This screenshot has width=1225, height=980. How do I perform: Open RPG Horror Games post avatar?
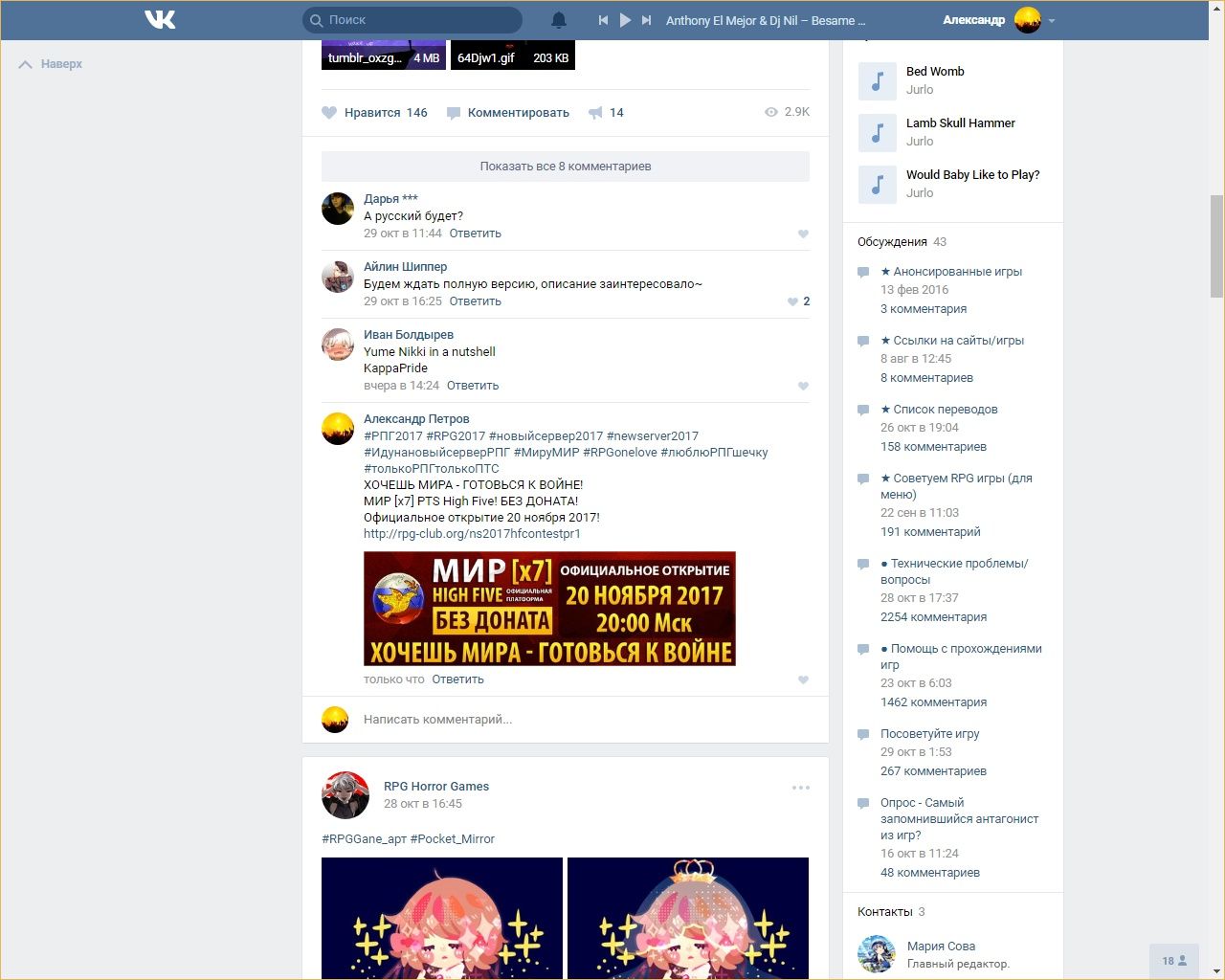pyautogui.click(x=345, y=795)
